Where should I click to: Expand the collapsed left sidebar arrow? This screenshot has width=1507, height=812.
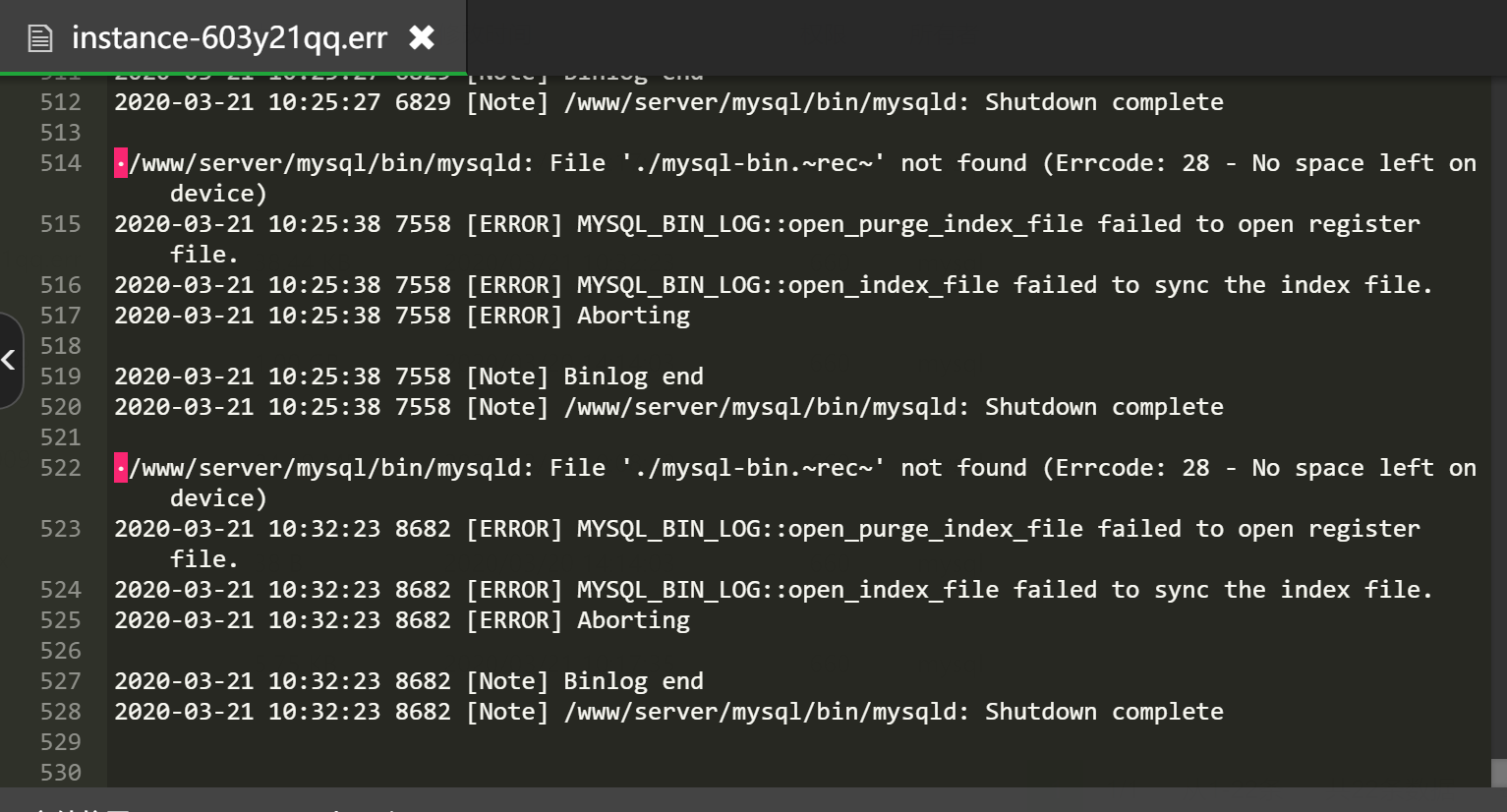pos(9,360)
